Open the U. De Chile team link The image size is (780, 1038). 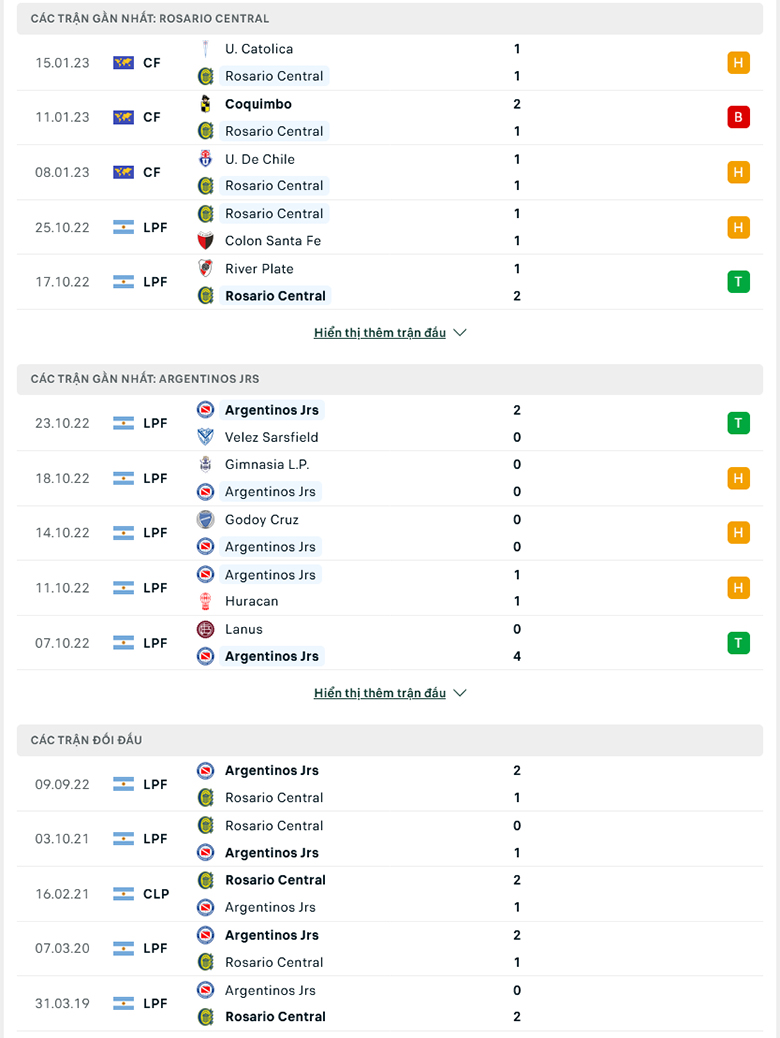pyautogui.click(x=260, y=159)
